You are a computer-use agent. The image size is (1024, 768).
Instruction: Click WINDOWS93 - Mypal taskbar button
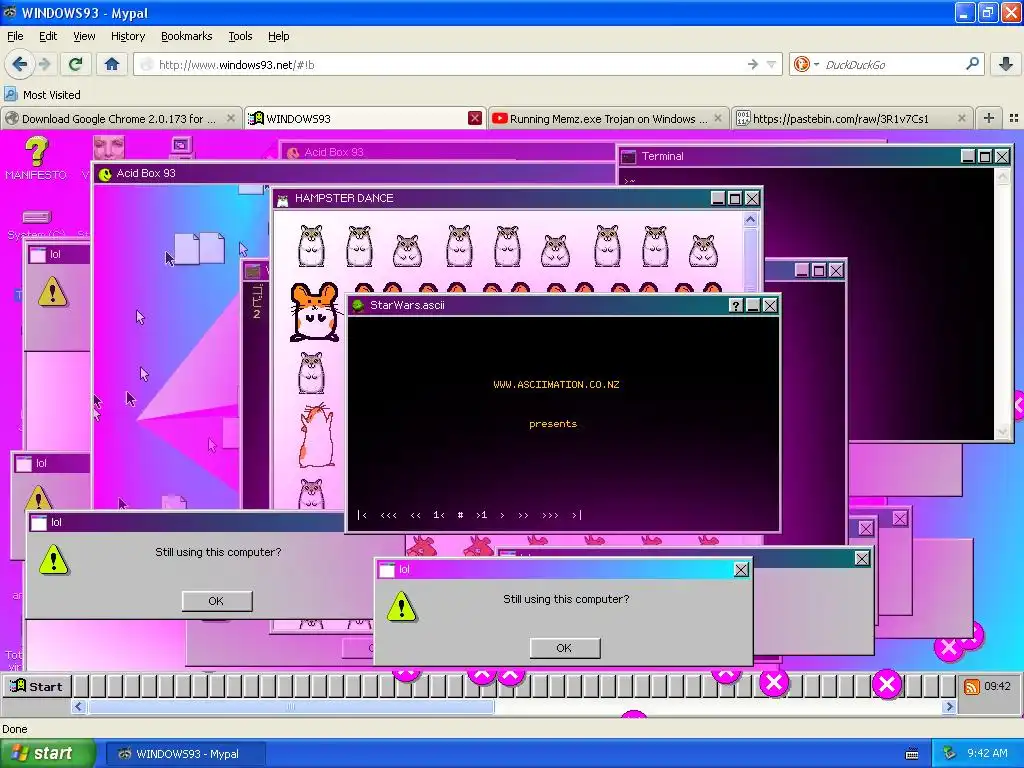pyautogui.click(x=186, y=754)
